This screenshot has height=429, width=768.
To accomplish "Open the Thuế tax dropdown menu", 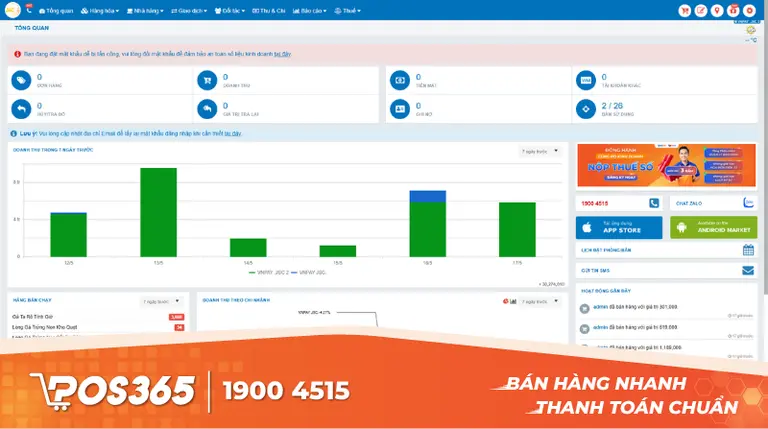I will (x=347, y=11).
